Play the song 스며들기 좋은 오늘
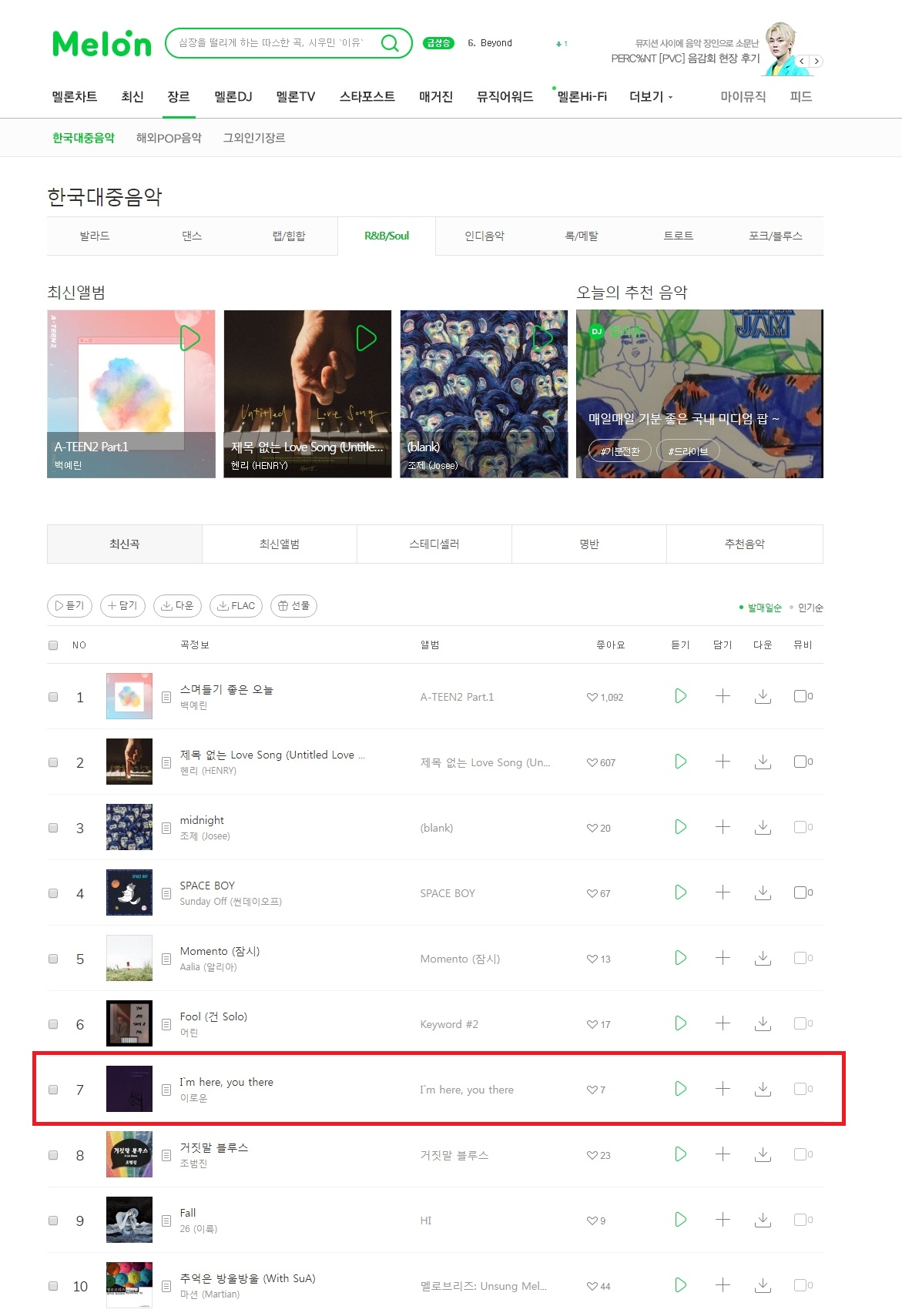 680,696
